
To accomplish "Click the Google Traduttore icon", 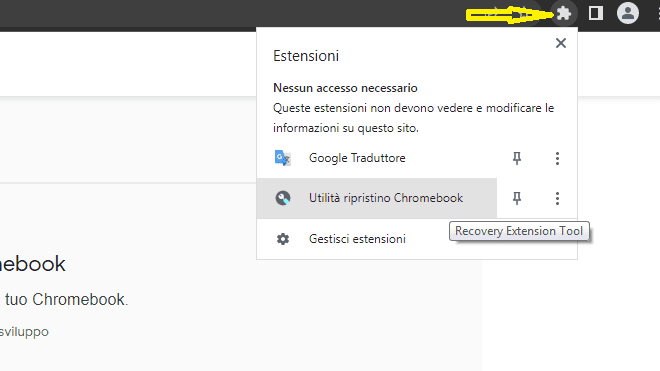I will click(282, 158).
